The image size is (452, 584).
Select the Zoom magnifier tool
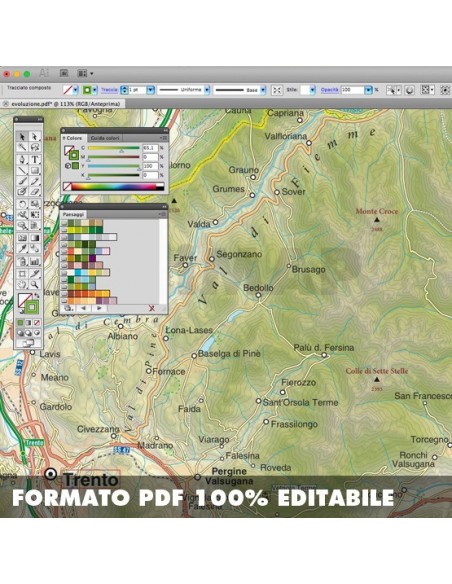click(35, 285)
